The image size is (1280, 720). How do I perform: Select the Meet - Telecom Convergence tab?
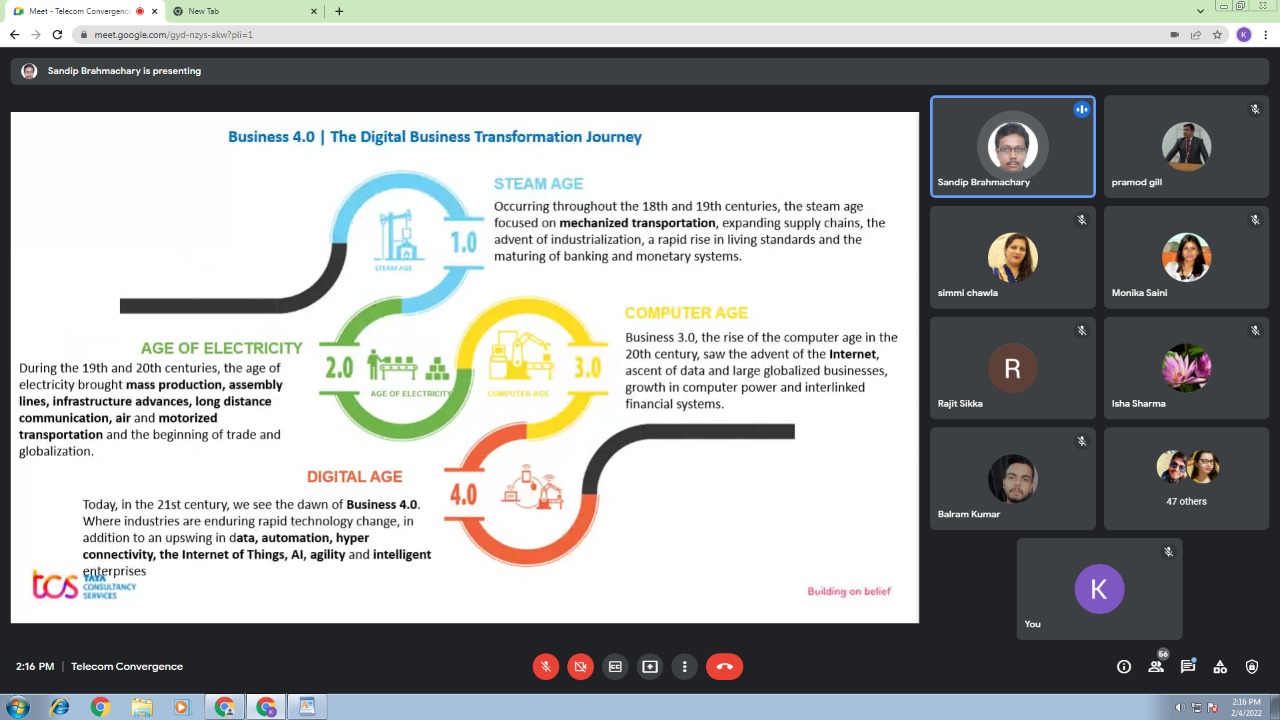(78, 11)
